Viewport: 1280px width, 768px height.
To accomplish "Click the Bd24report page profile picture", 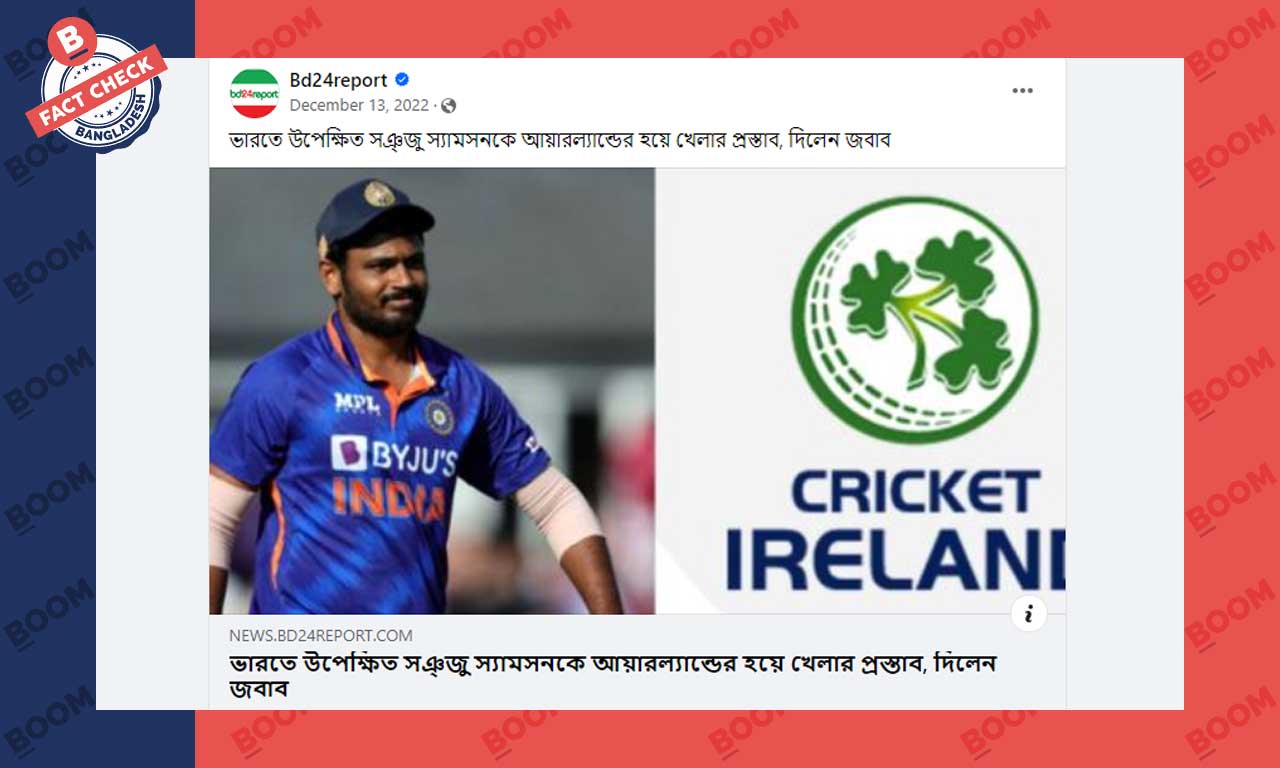I will [254, 93].
